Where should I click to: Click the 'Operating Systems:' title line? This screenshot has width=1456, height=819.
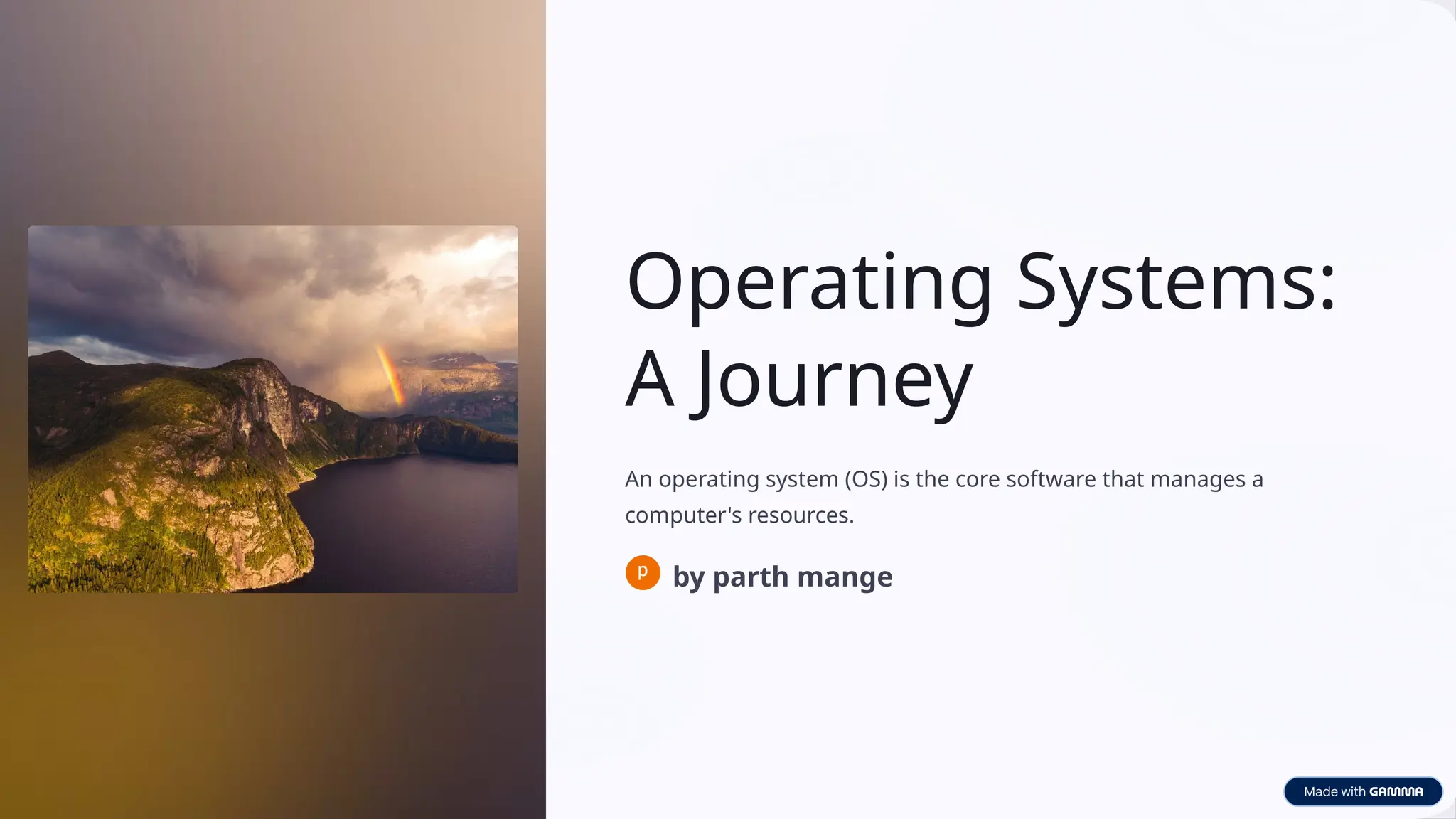pos(980,282)
